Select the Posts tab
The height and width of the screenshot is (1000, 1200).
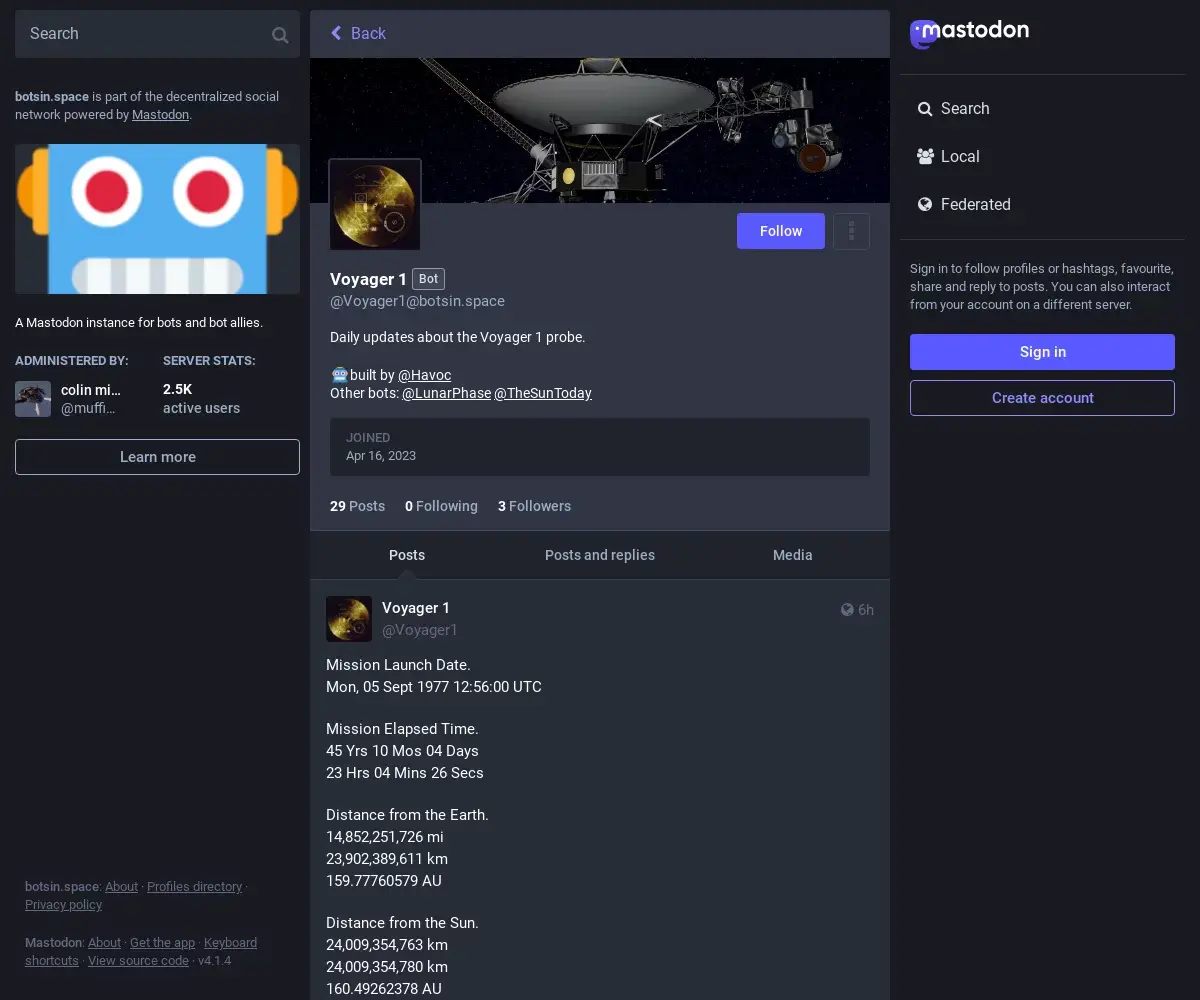coord(406,555)
